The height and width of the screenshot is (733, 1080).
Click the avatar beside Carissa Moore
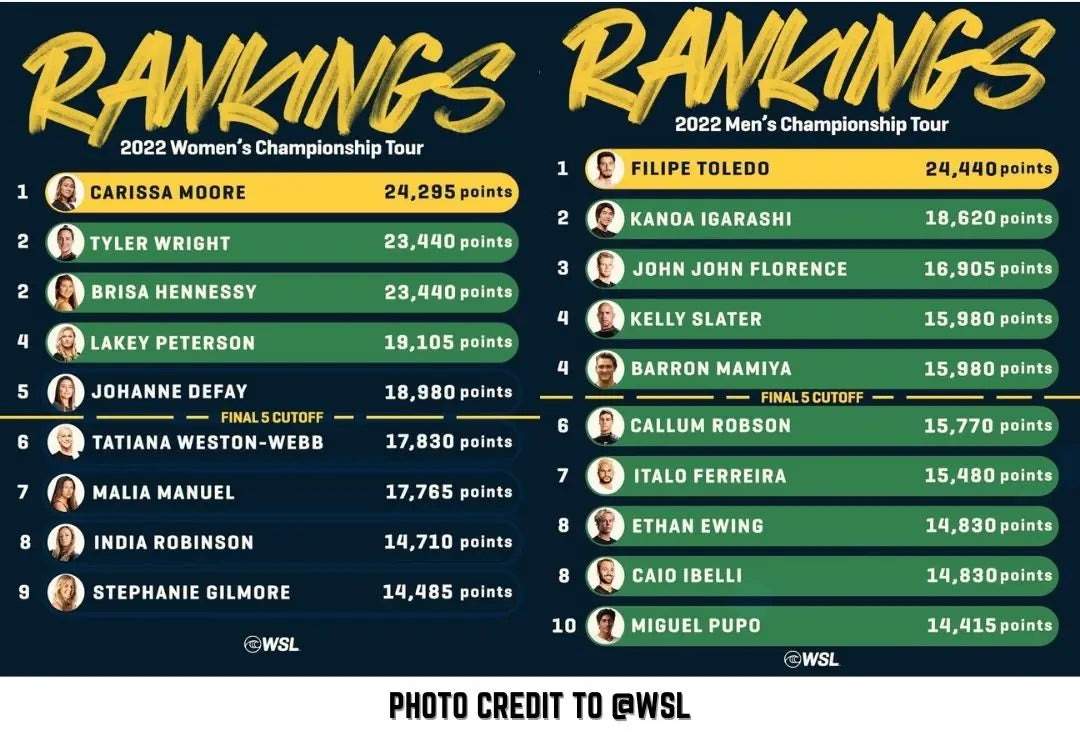click(65, 192)
